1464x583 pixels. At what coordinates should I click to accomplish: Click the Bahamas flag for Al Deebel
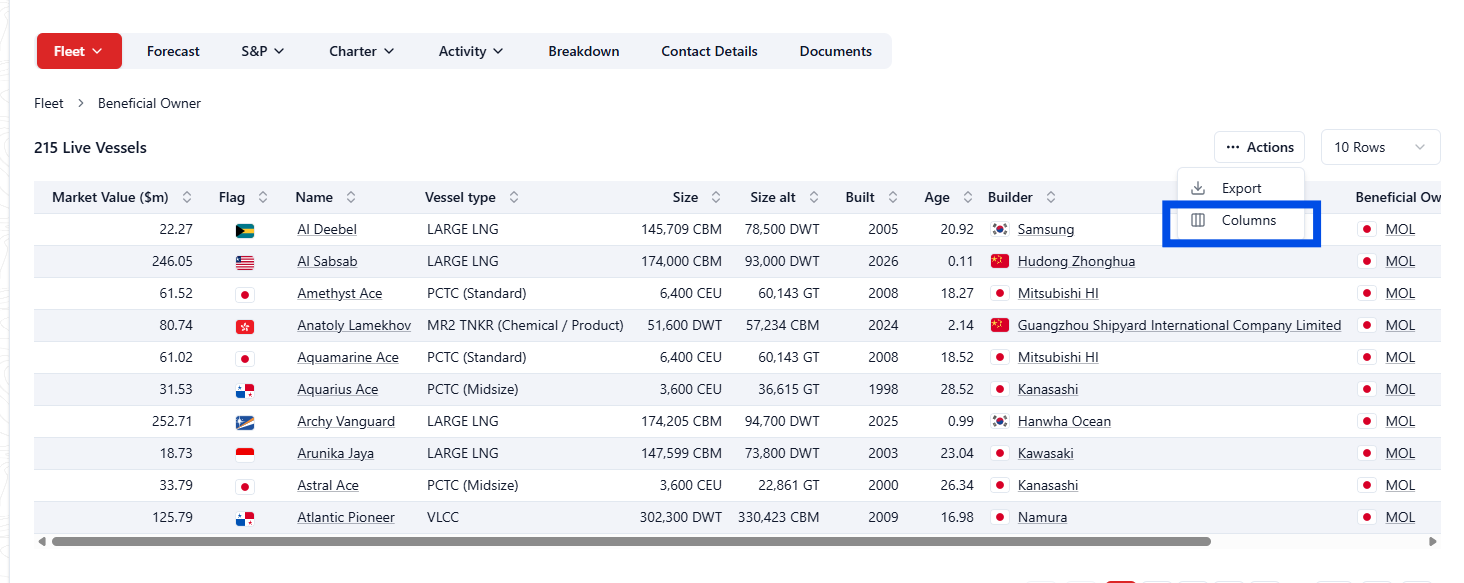tap(244, 230)
